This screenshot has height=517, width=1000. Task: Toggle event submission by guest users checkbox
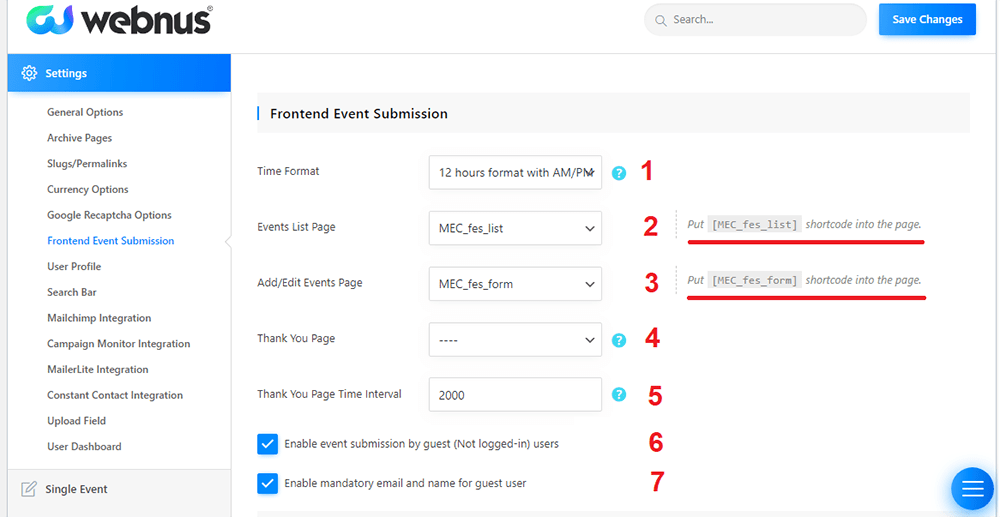[x=268, y=444]
